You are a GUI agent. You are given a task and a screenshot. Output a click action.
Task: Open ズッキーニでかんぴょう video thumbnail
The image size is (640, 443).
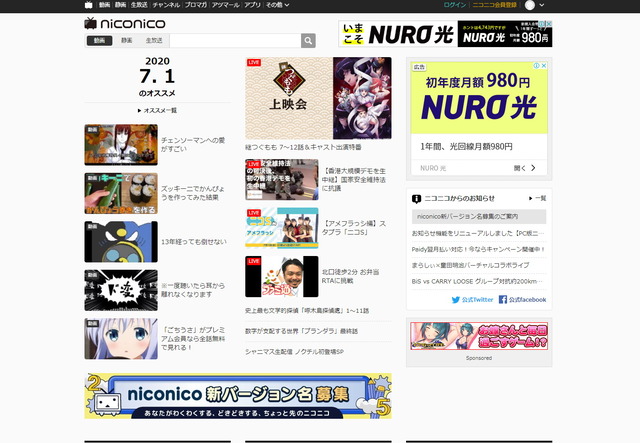pos(121,194)
